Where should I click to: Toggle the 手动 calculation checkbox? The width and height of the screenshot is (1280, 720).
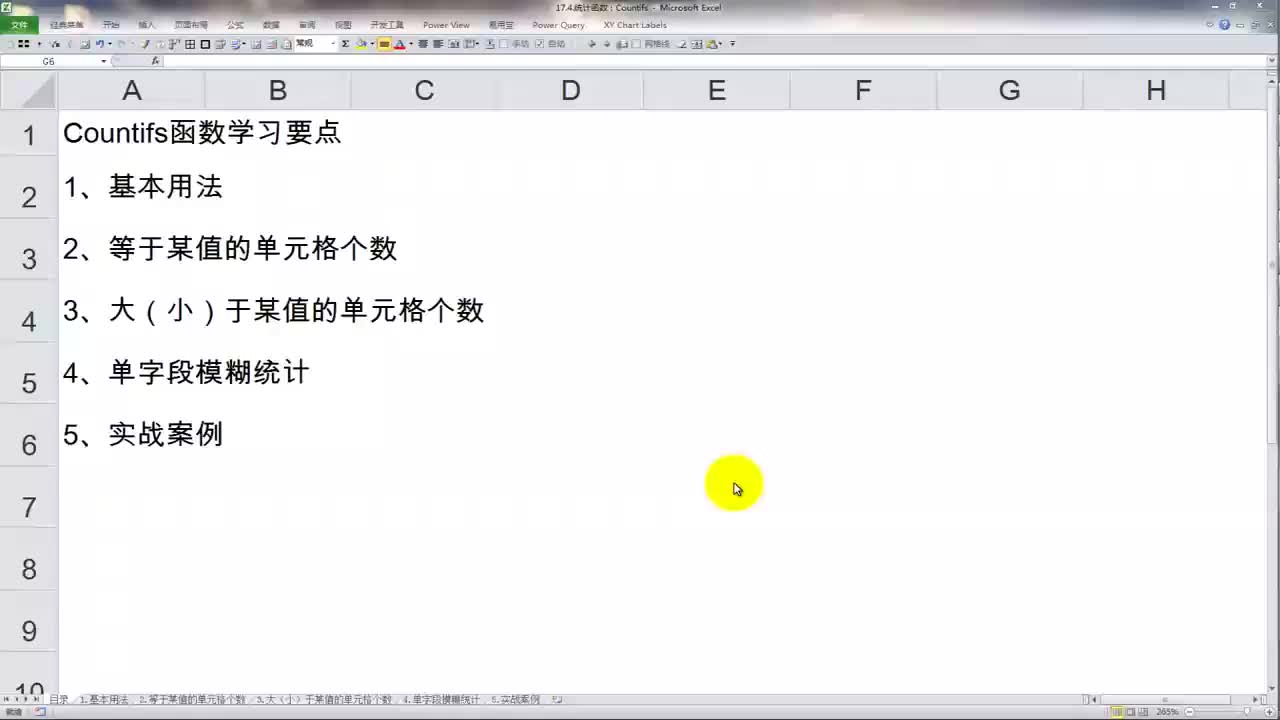pos(503,44)
